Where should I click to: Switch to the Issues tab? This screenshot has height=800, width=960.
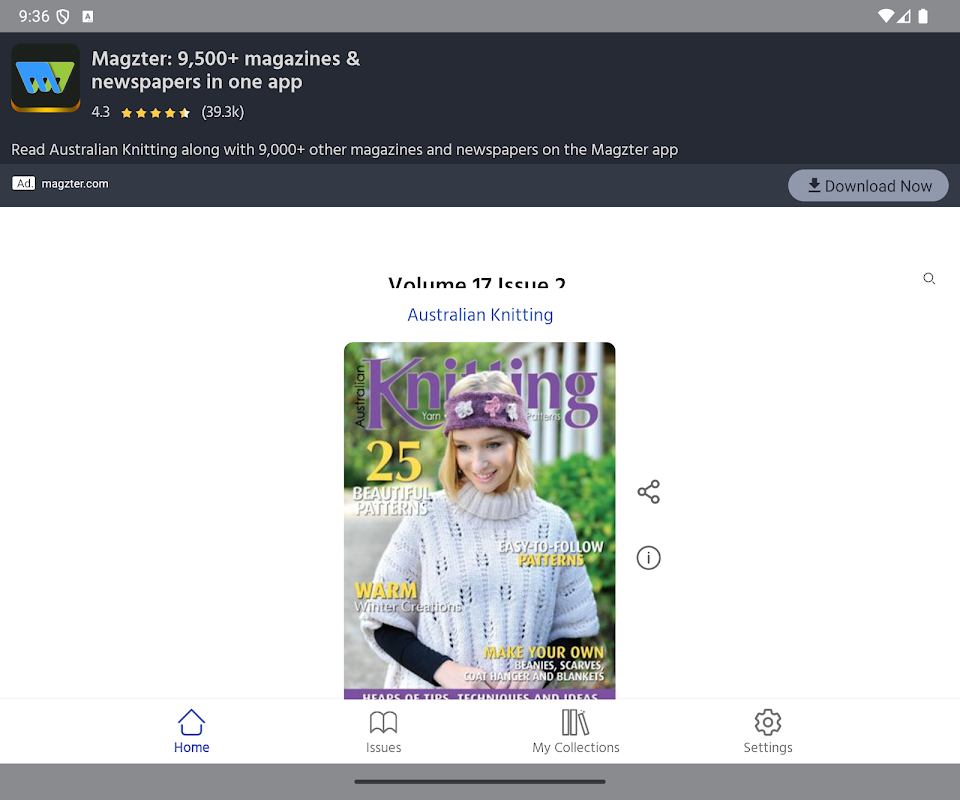pyautogui.click(x=383, y=731)
